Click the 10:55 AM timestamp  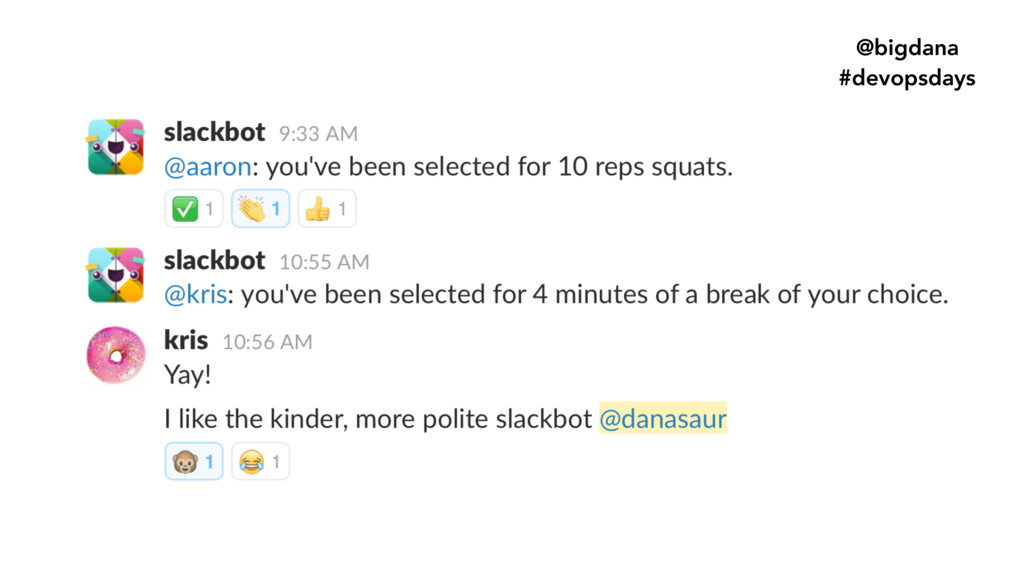325,262
